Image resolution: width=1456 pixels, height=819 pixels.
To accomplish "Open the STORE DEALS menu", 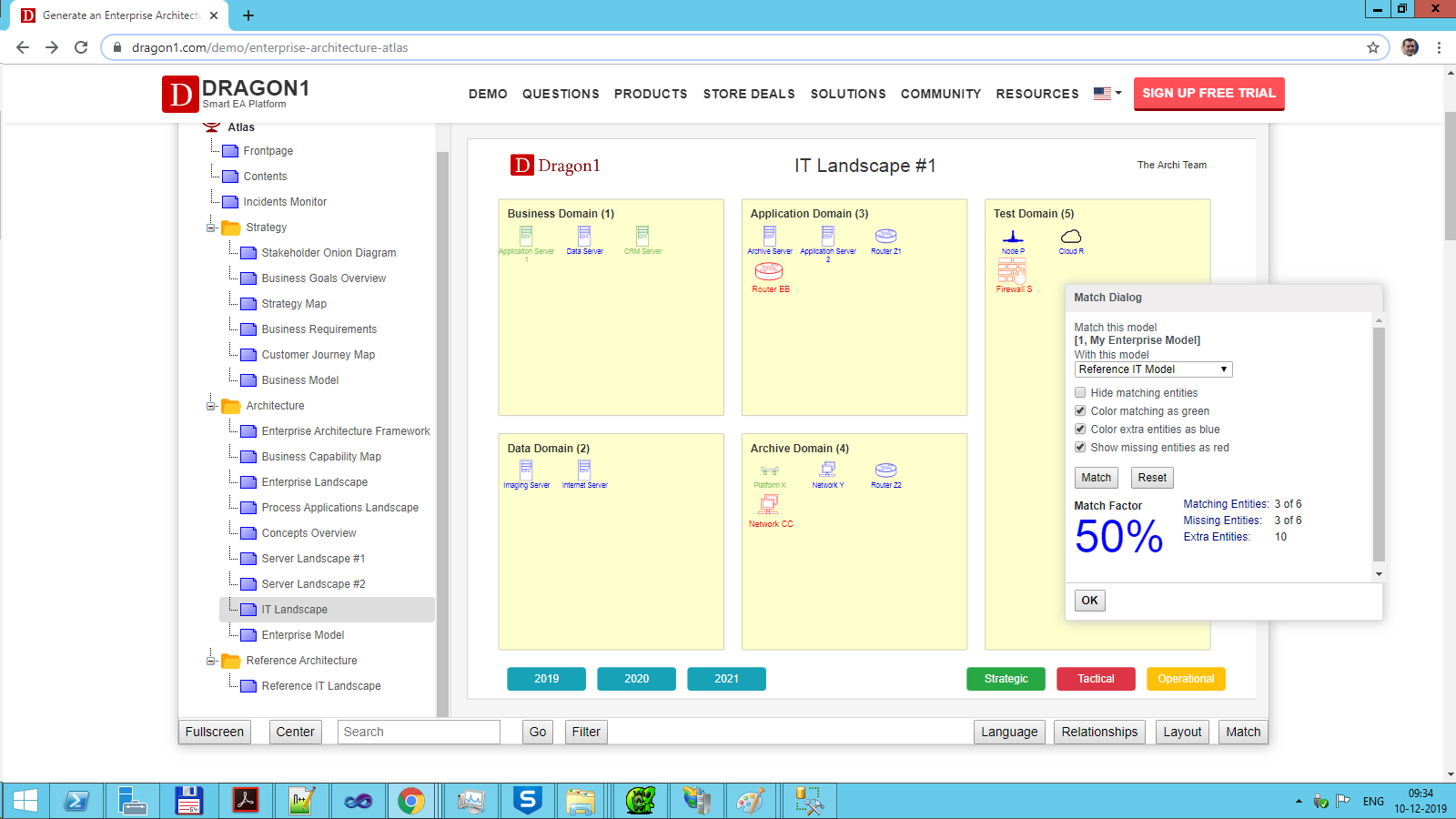I will click(749, 94).
